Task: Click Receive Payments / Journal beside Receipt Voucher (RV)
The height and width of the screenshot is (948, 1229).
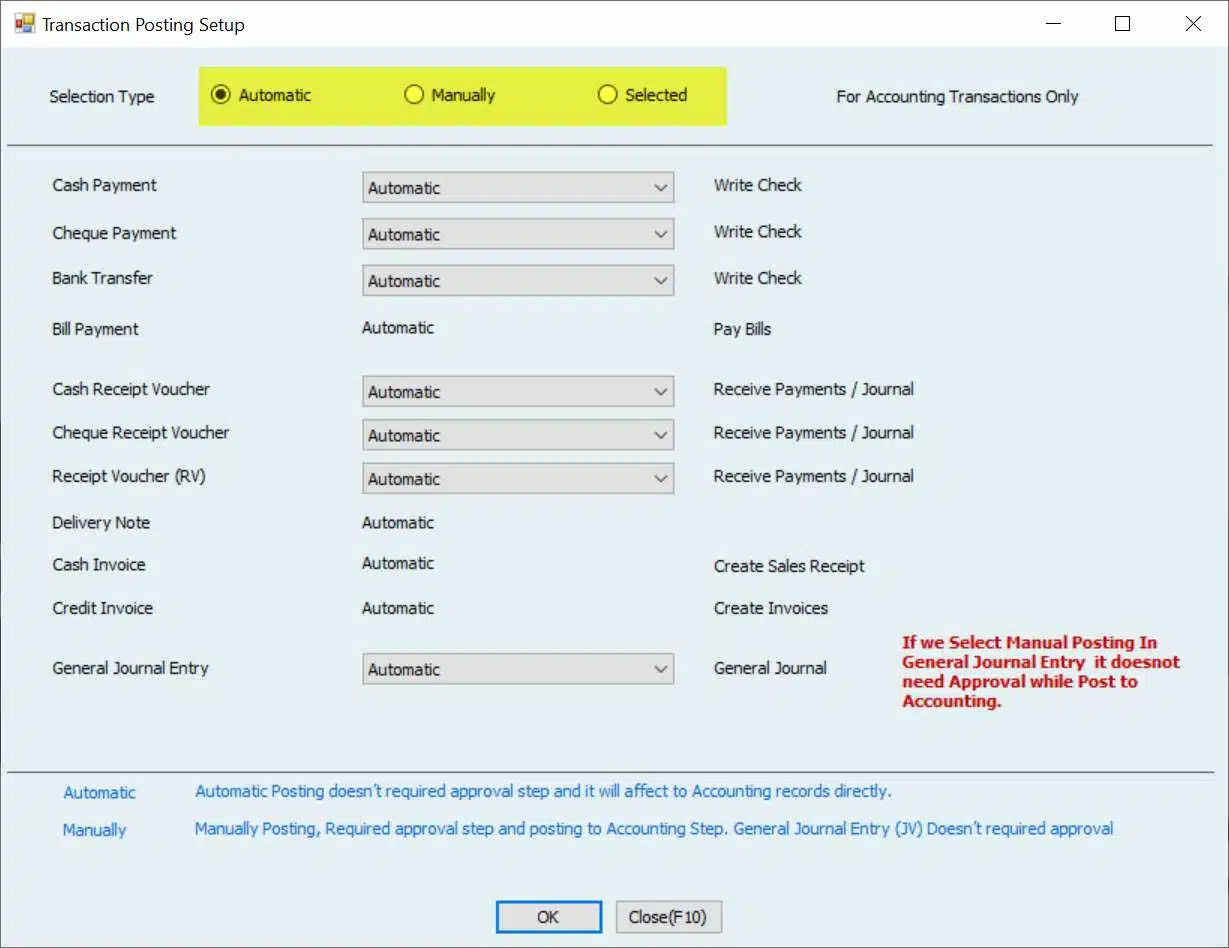Action: (813, 476)
